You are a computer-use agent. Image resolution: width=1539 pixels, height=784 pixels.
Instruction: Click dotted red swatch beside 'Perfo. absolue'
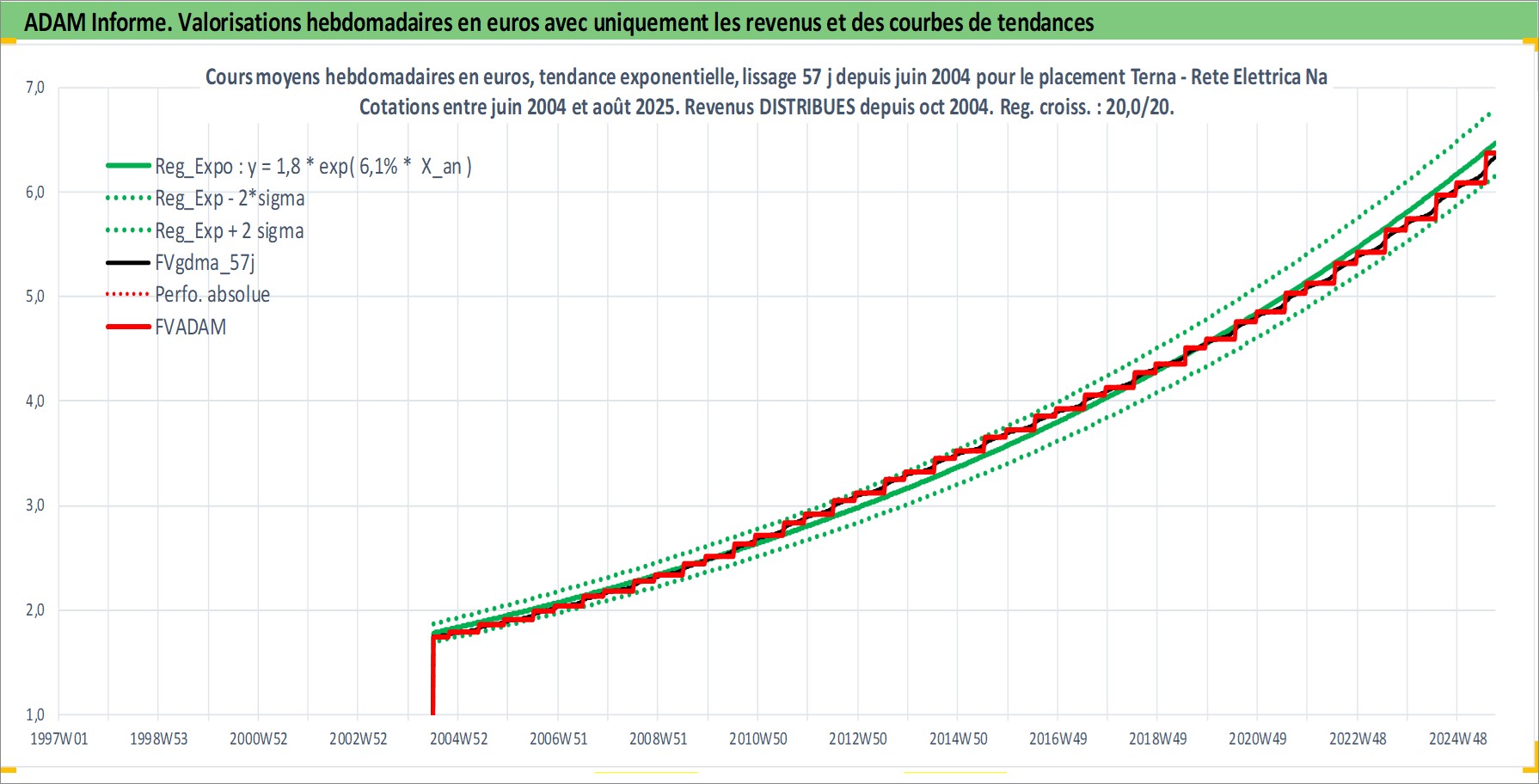pyautogui.click(x=128, y=294)
